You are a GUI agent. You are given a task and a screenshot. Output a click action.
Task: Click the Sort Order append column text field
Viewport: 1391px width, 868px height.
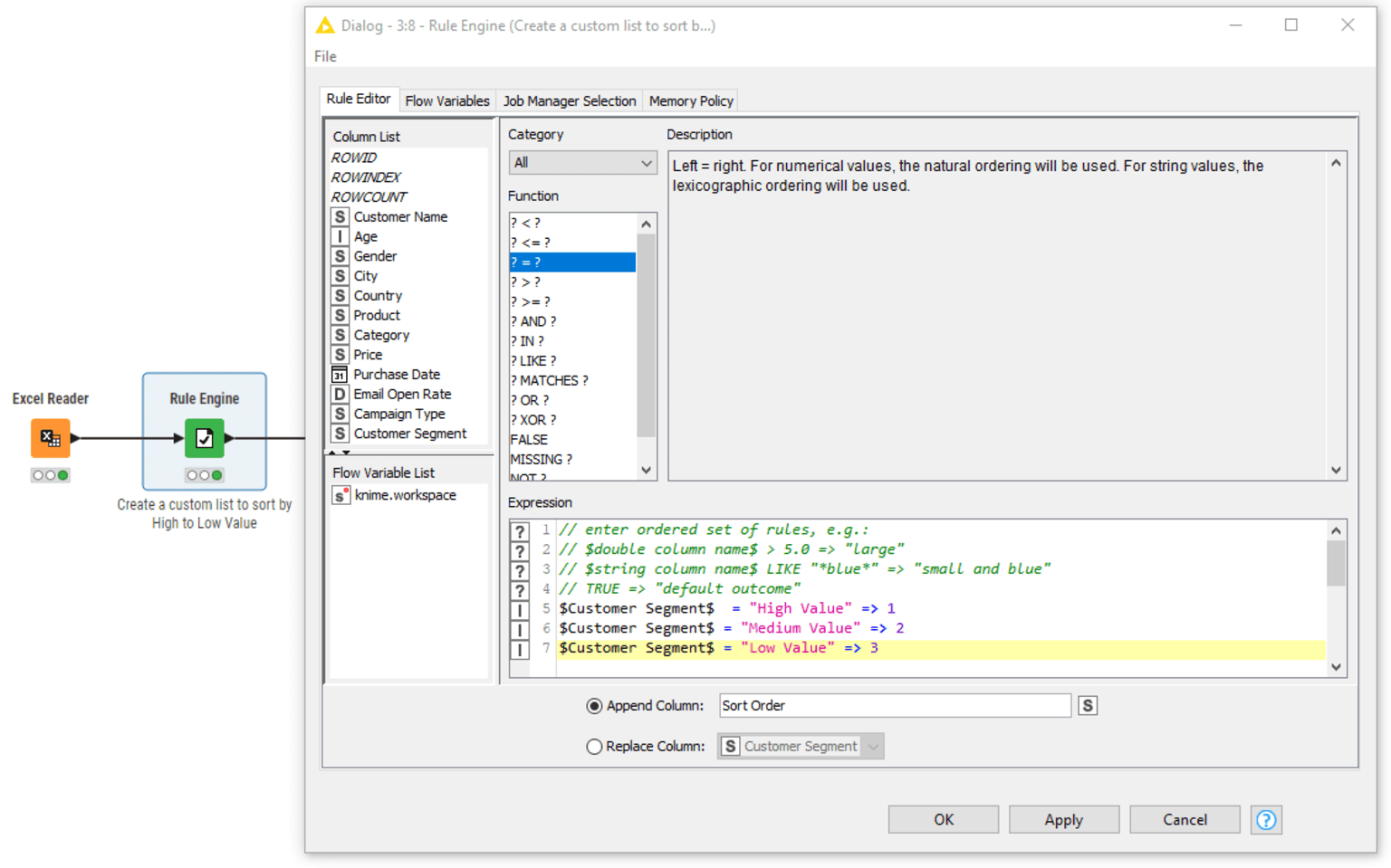[895, 706]
